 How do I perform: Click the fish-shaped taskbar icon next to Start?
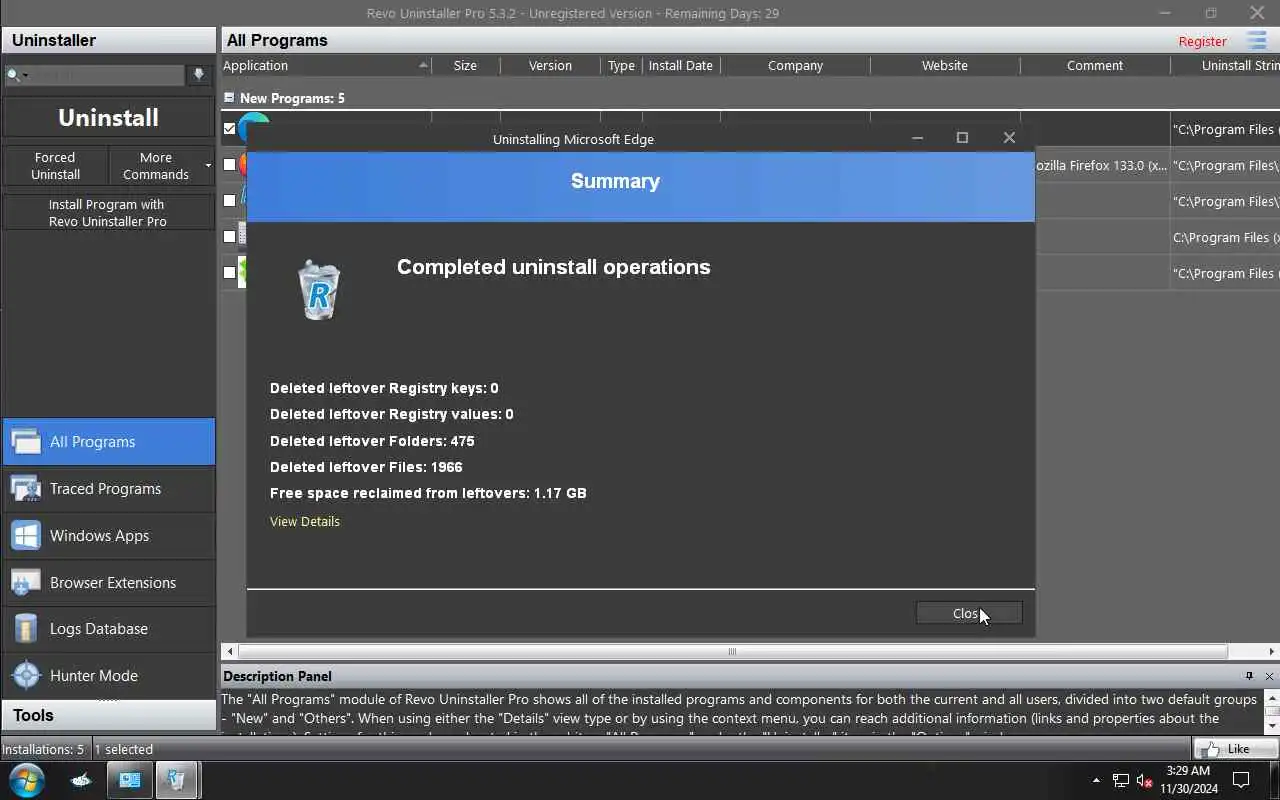[x=81, y=780]
